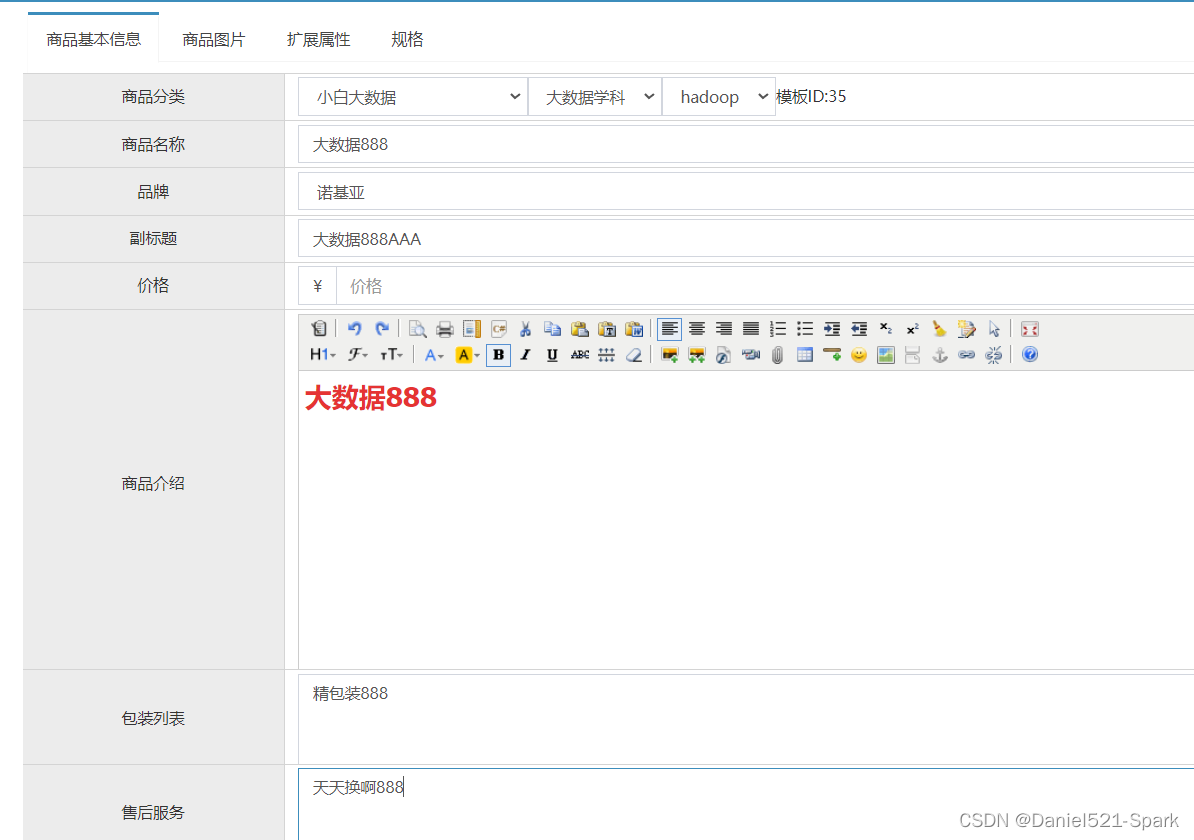Insert a bulleted list
The image size is (1194, 840).
805,328
